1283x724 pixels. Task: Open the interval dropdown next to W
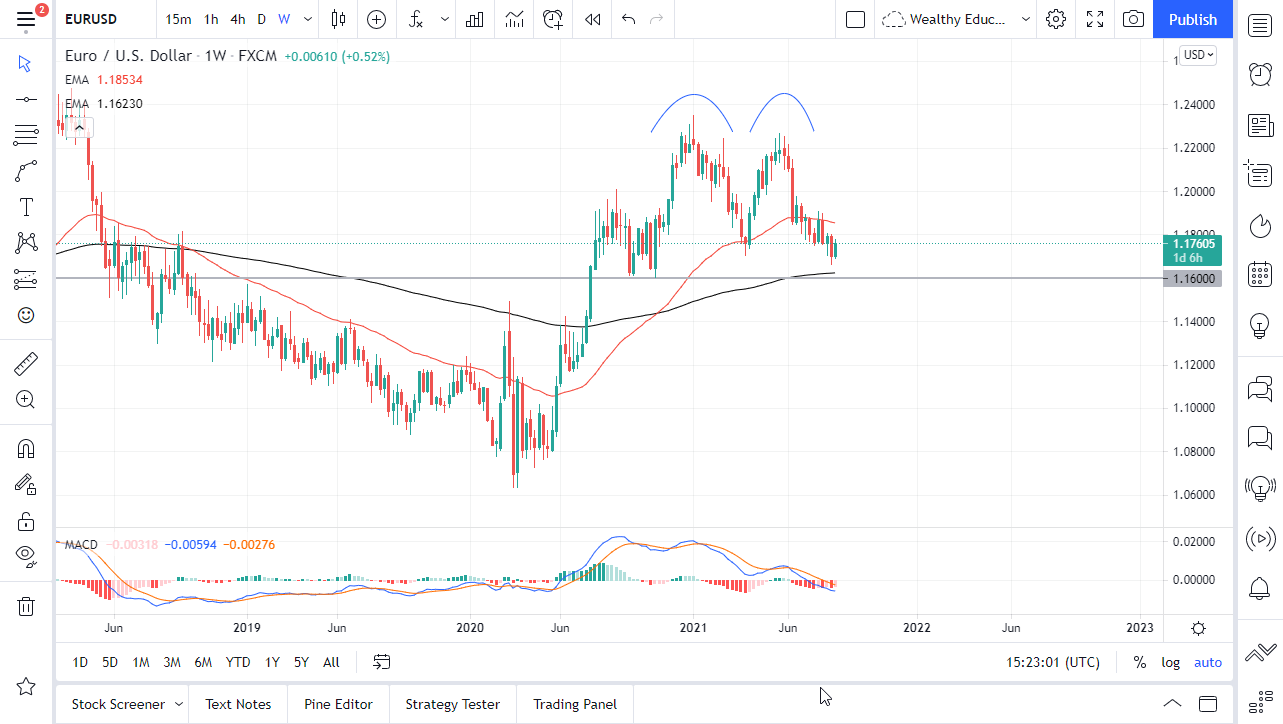307,19
